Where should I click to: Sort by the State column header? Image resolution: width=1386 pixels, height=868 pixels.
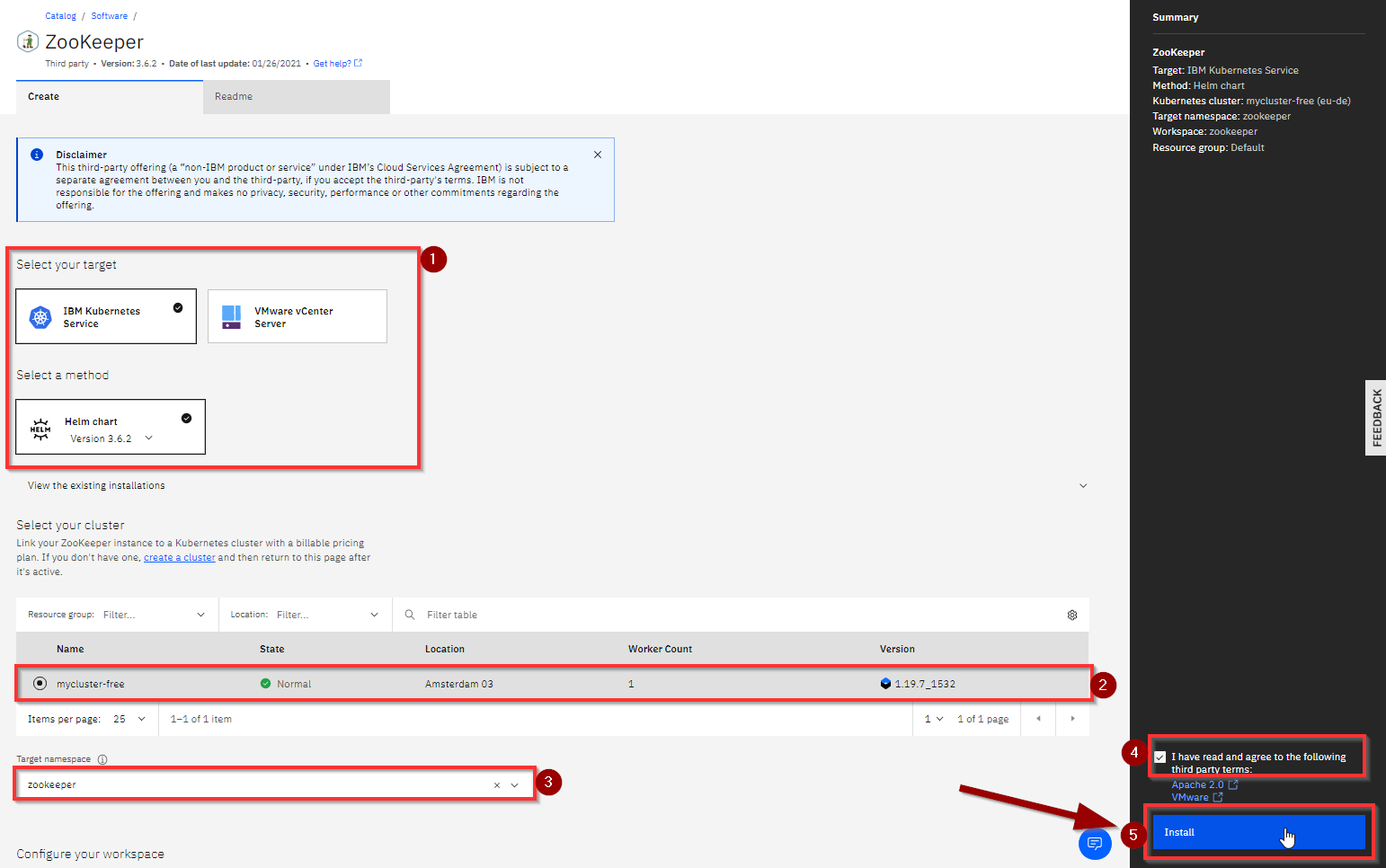click(271, 649)
